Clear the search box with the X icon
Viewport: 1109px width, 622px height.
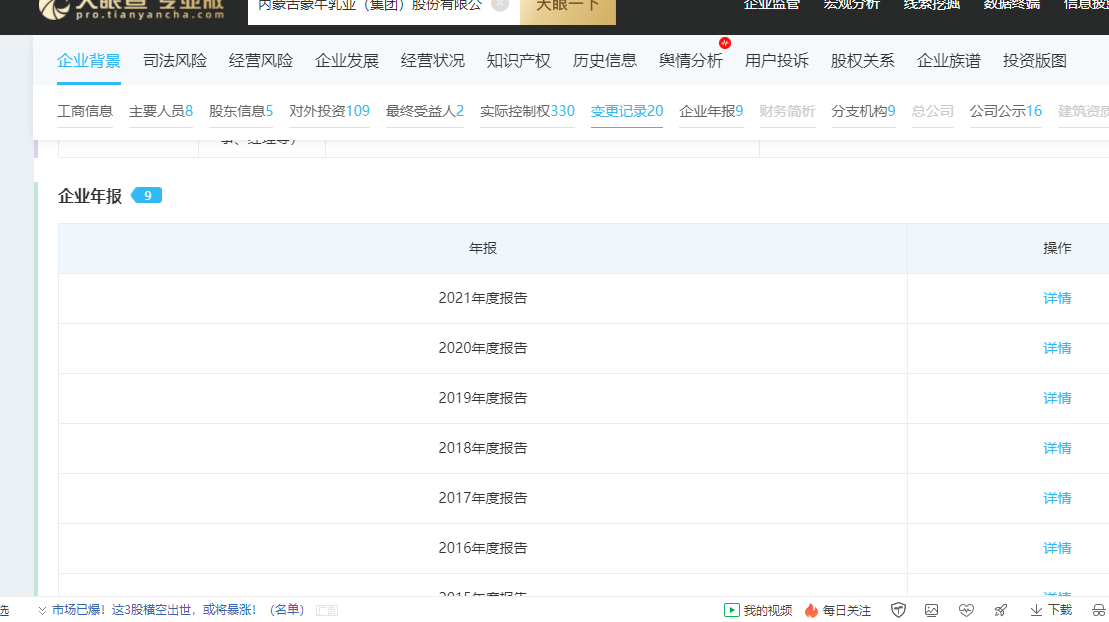tap(499, 5)
